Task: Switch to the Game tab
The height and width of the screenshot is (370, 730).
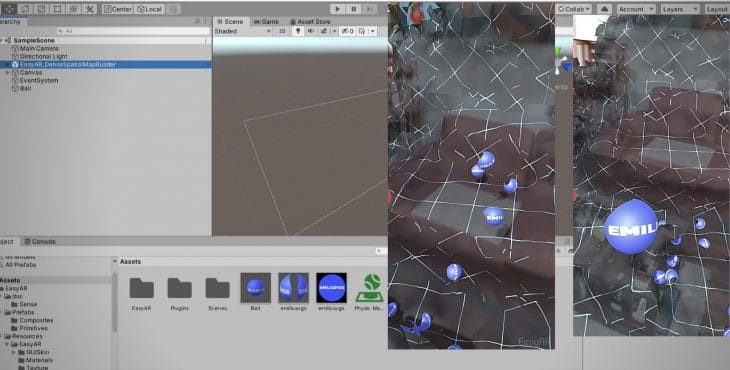Action: (266, 21)
